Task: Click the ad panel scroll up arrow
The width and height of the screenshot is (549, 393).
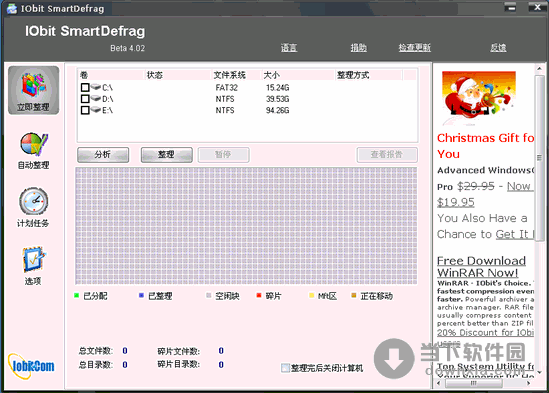Action: pos(539,69)
